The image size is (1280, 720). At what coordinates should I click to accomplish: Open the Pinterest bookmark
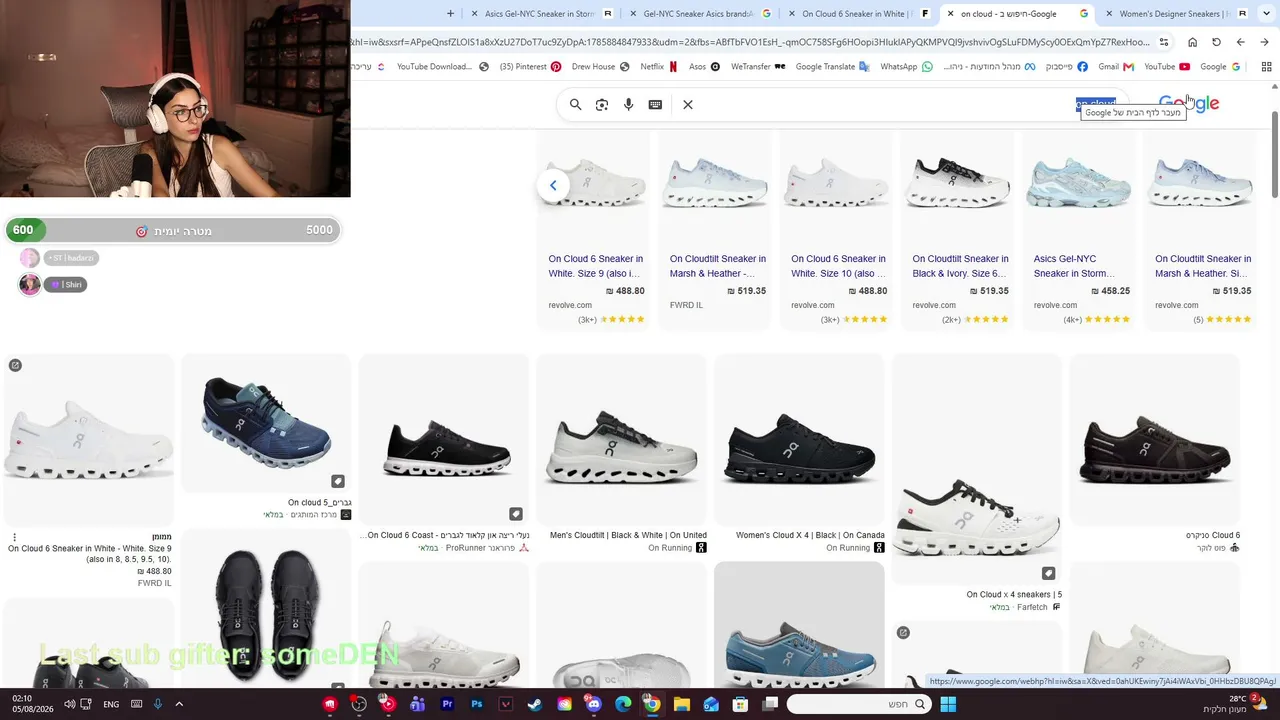tap(530, 67)
